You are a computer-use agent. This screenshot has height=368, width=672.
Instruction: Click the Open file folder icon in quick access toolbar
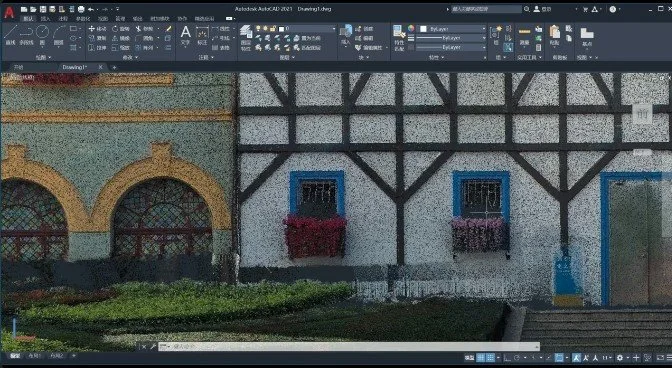[x=33, y=9]
